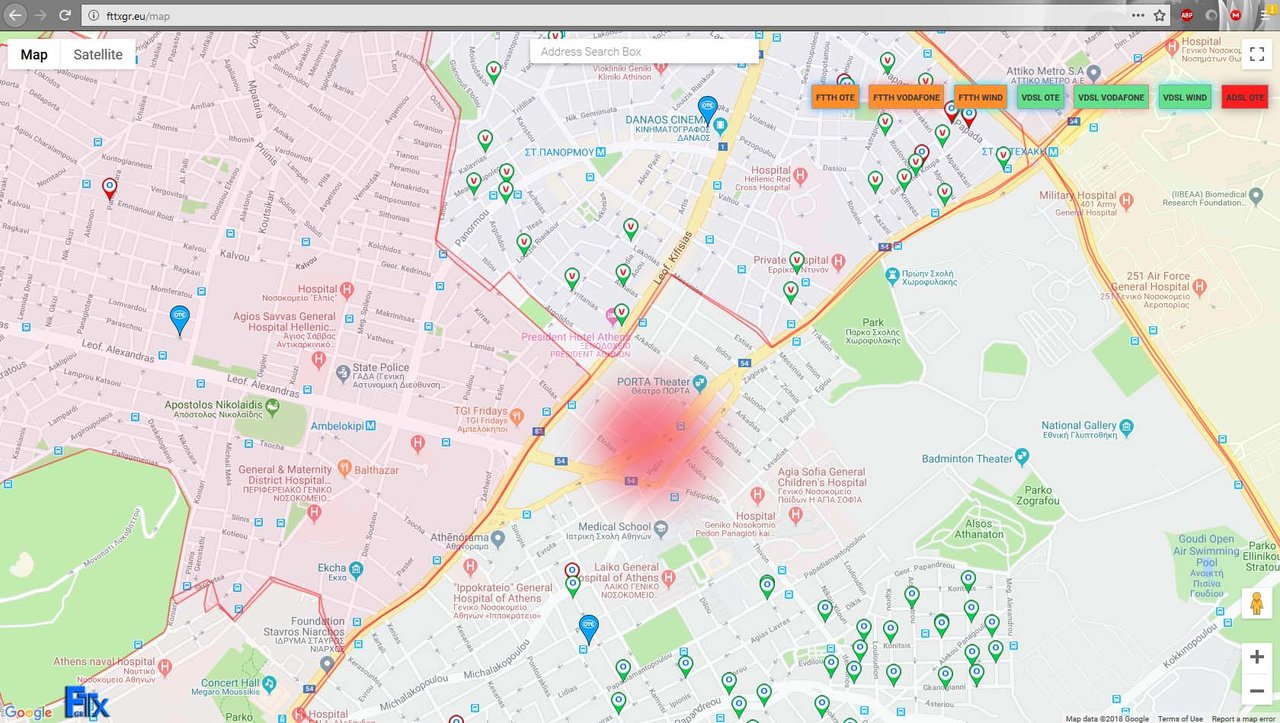Switch to Satellite map view
Screen dimensions: 1280x723
98,54
